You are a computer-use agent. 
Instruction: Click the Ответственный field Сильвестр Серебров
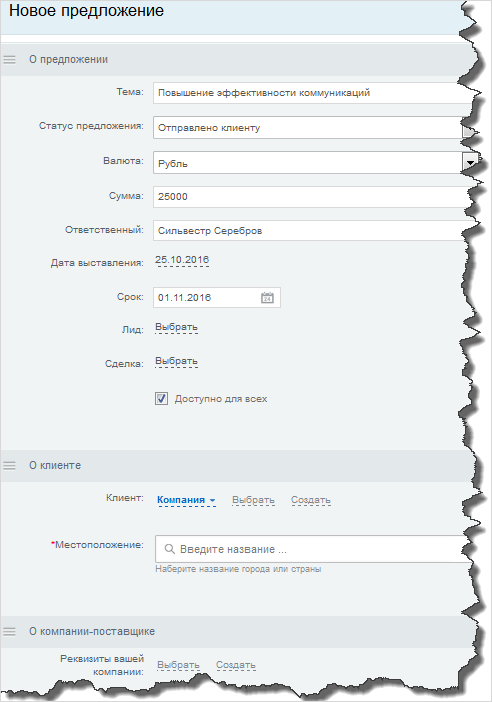click(313, 231)
